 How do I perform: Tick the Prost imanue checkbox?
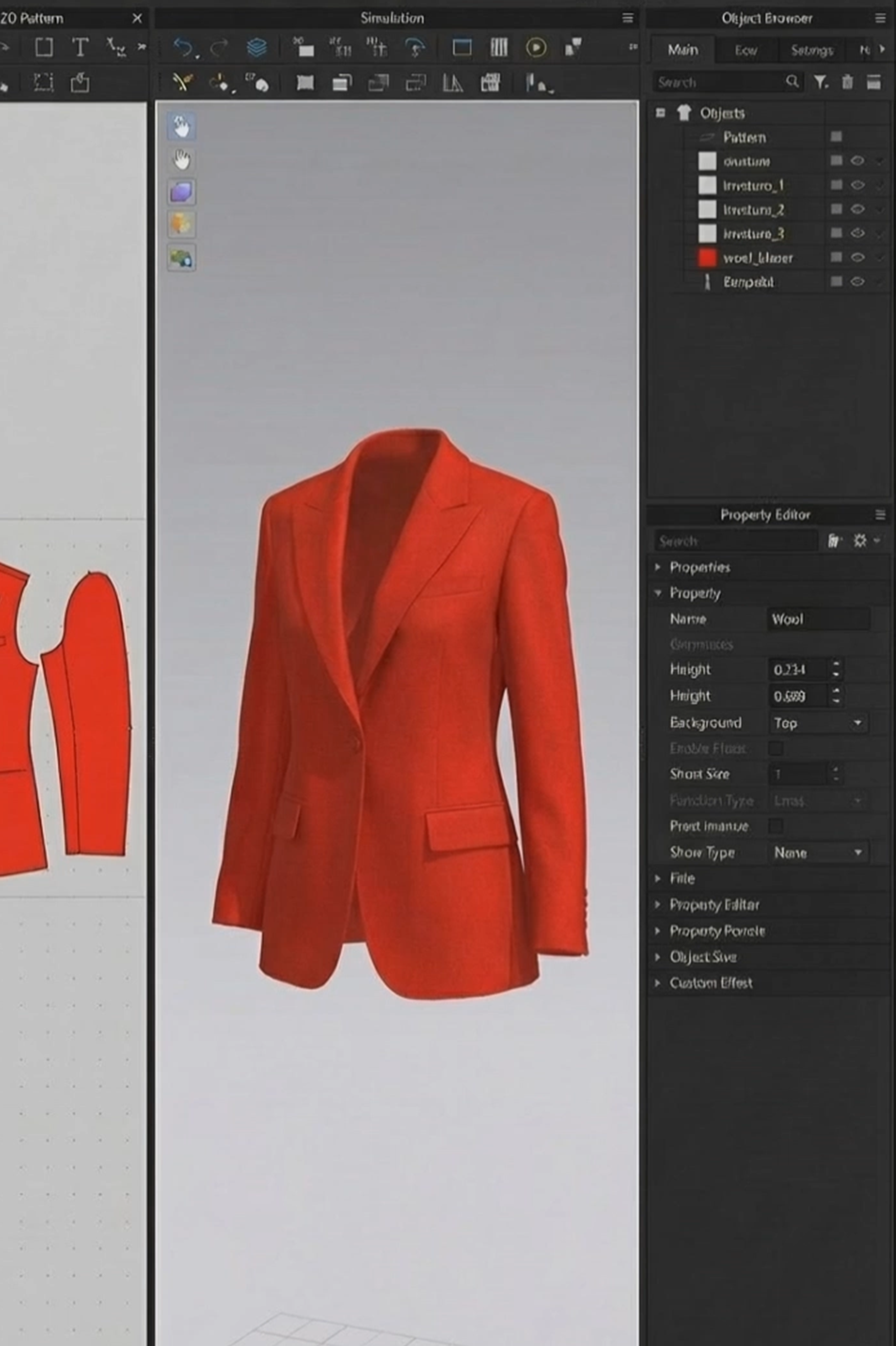pos(775,826)
